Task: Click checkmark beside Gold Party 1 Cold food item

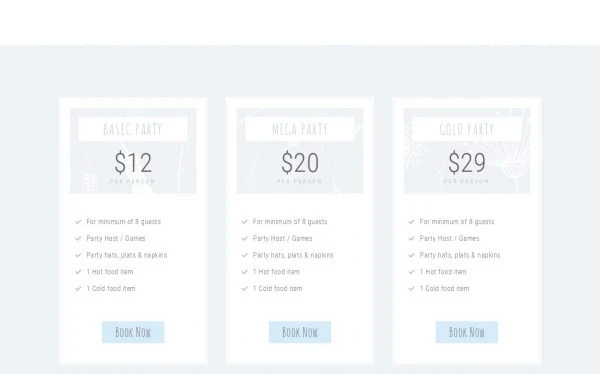Action: pyautogui.click(x=411, y=289)
